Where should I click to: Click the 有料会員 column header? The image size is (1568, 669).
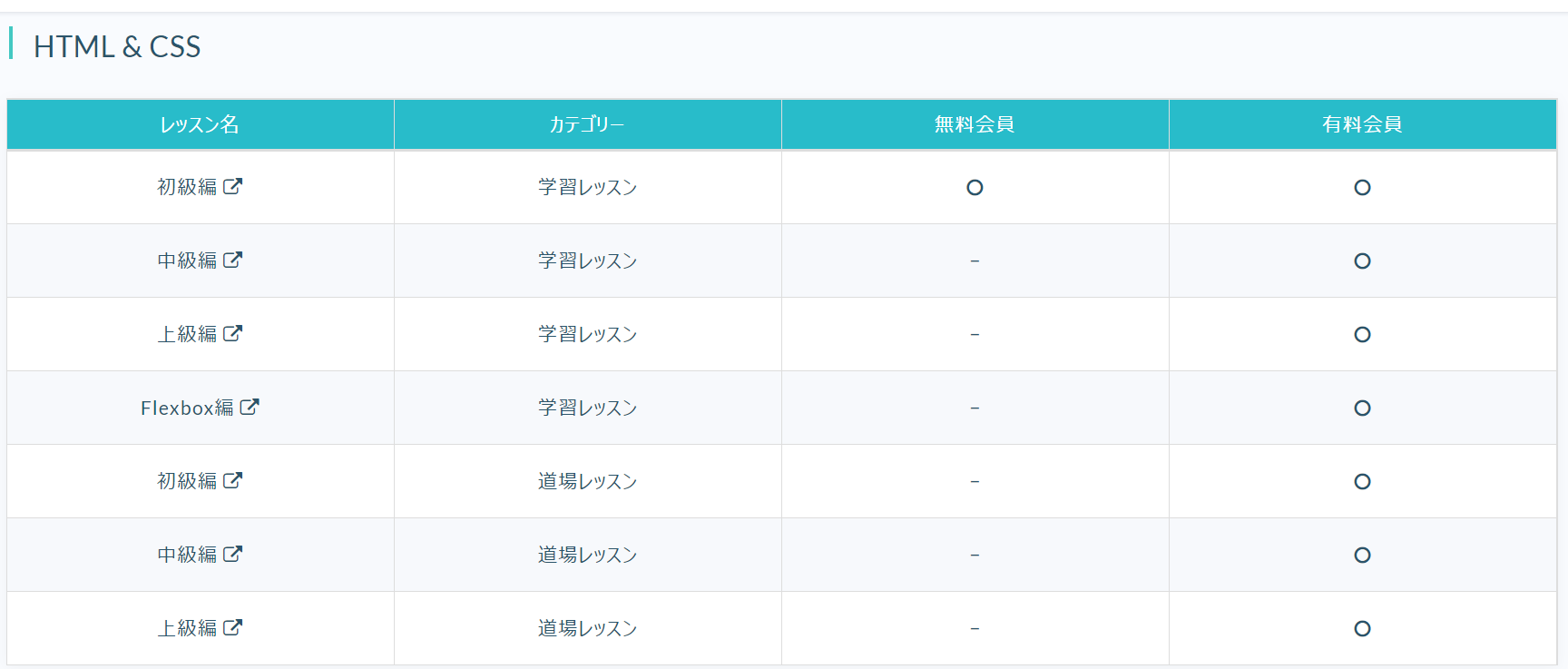click(x=1362, y=124)
